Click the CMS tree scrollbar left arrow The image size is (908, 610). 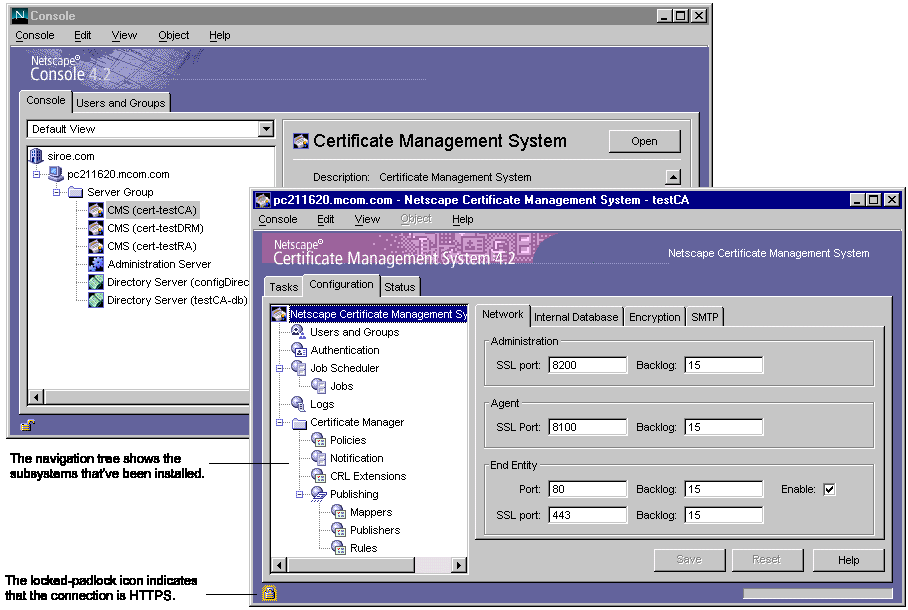coord(279,565)
